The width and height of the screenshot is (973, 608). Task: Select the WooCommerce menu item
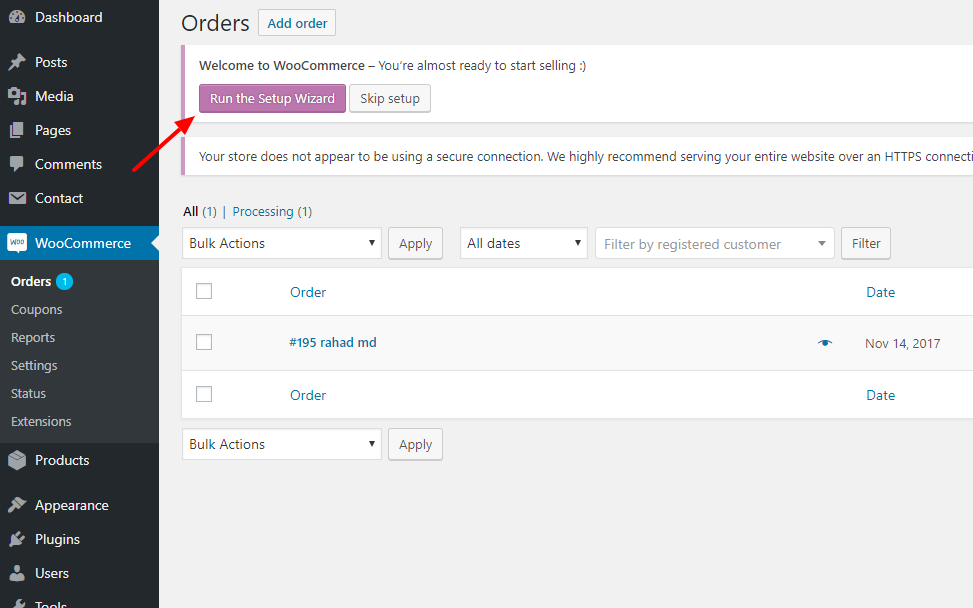pos(79,243)
